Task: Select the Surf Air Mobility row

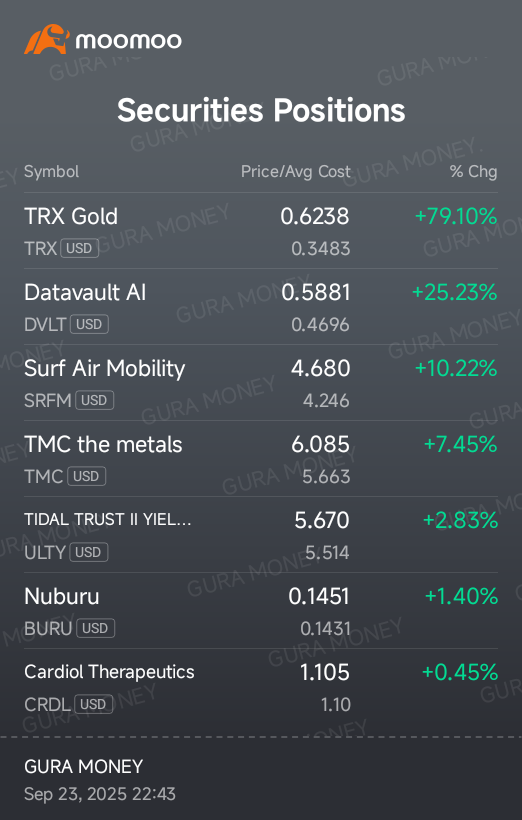Action: tap(261, 383)
